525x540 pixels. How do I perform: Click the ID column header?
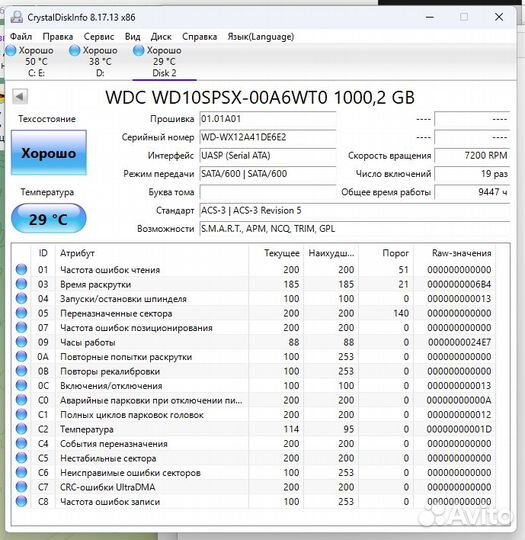coord(43,253)
